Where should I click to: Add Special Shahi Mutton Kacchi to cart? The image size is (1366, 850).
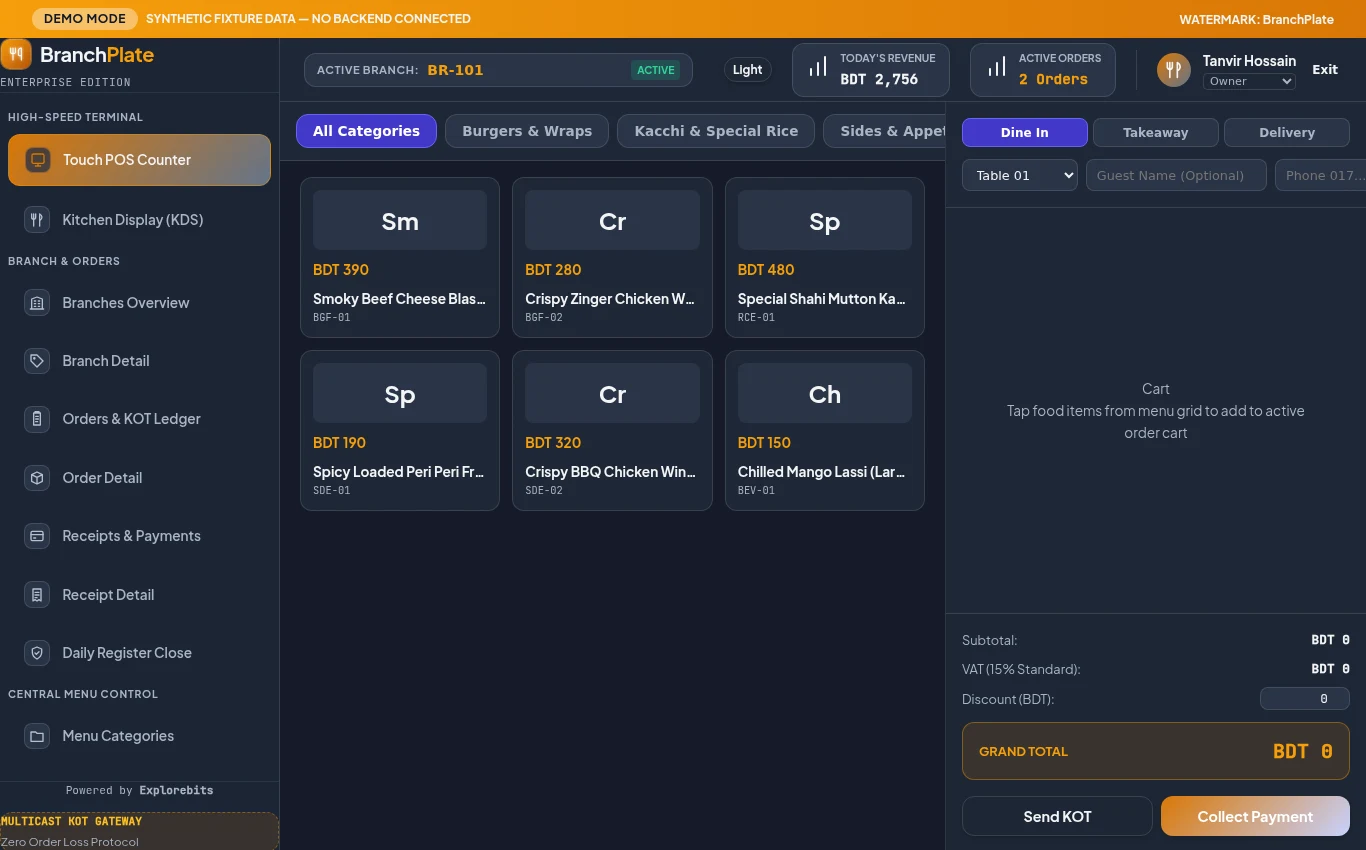[825, 257]
